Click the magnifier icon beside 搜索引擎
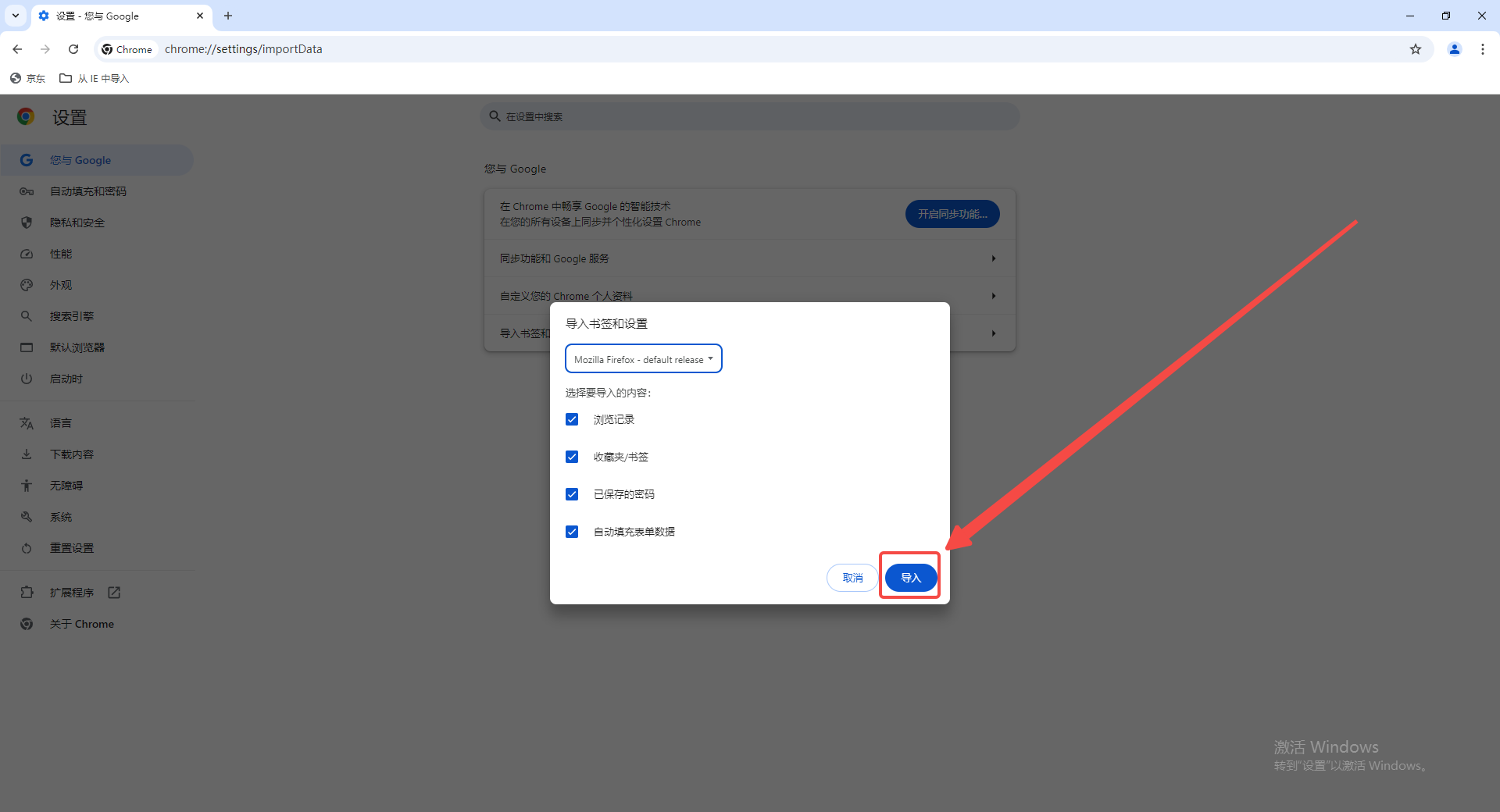The width and height of the screenshot is (1500, 812). pyautogui.click(x=27, y=316)
